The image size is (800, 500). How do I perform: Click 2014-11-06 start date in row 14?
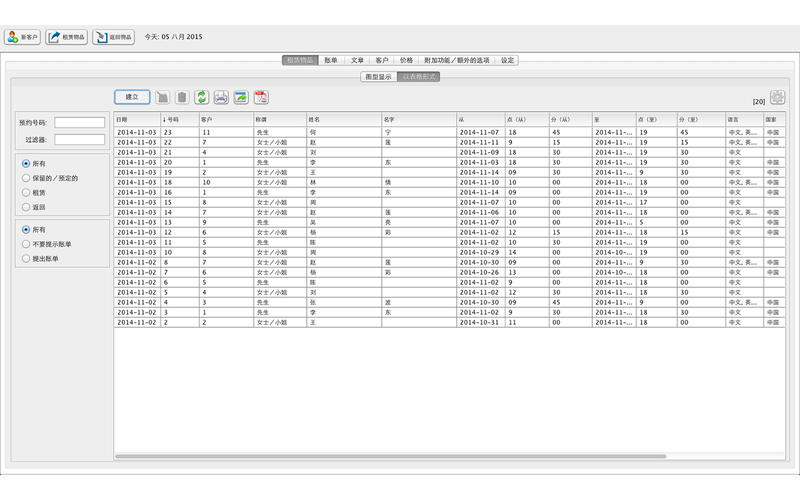pyautogui.click(x=479, y=212)
